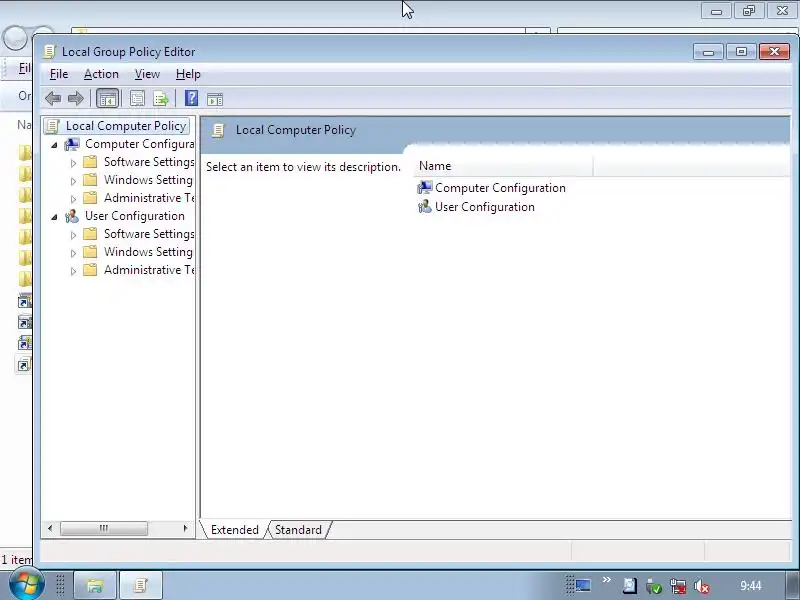The width and height of the screenshot is (800, 600).
Task: Click the Name column header
Action: (x=503, y=166)
